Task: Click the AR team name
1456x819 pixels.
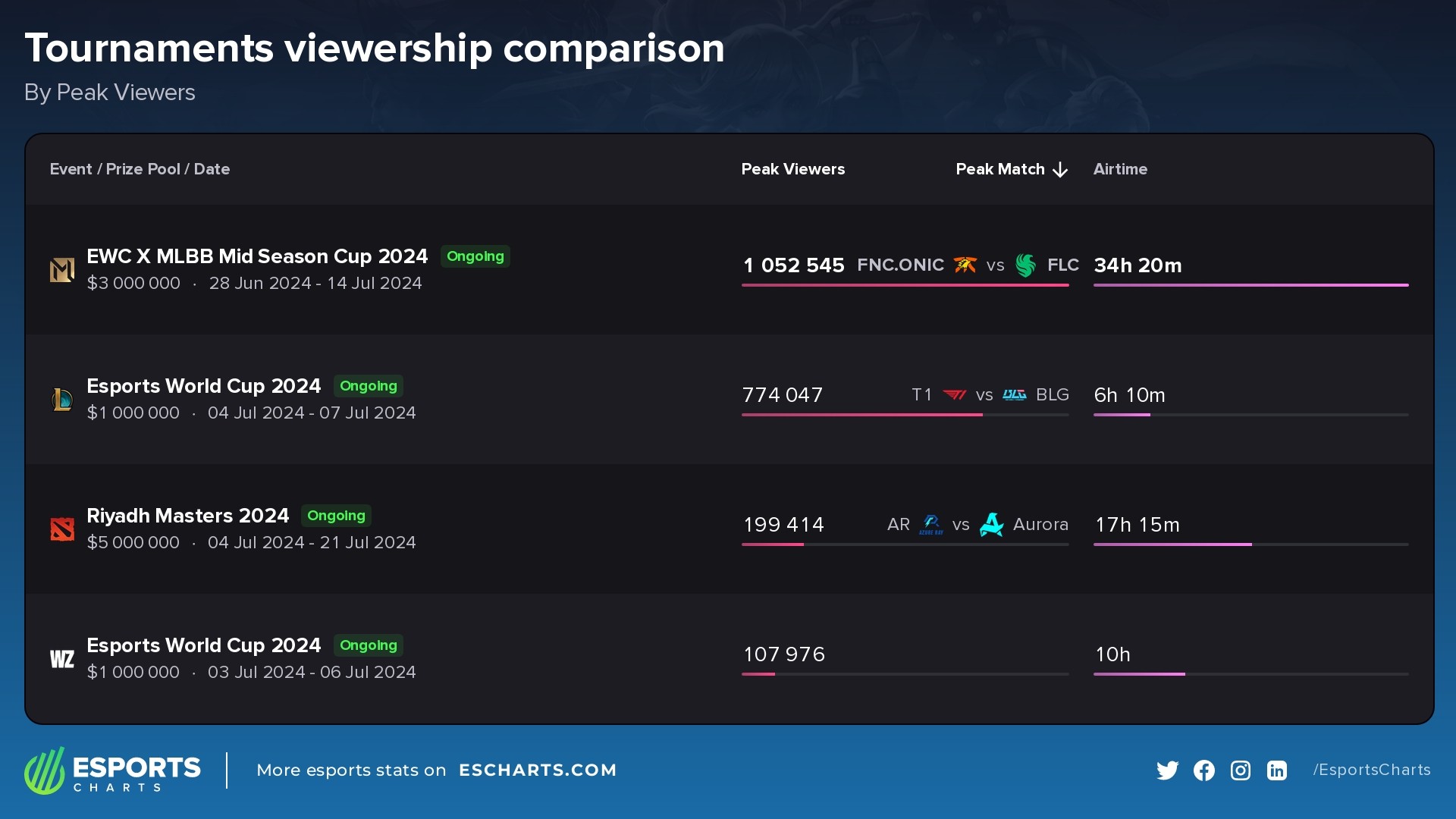Action: point(899,524)
